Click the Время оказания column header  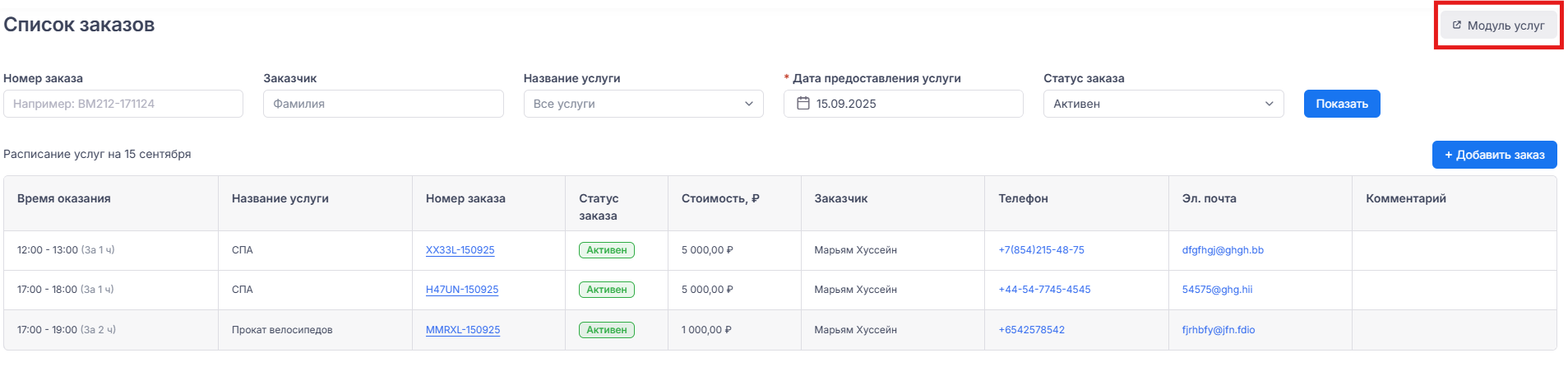click(x=64, y=198)
